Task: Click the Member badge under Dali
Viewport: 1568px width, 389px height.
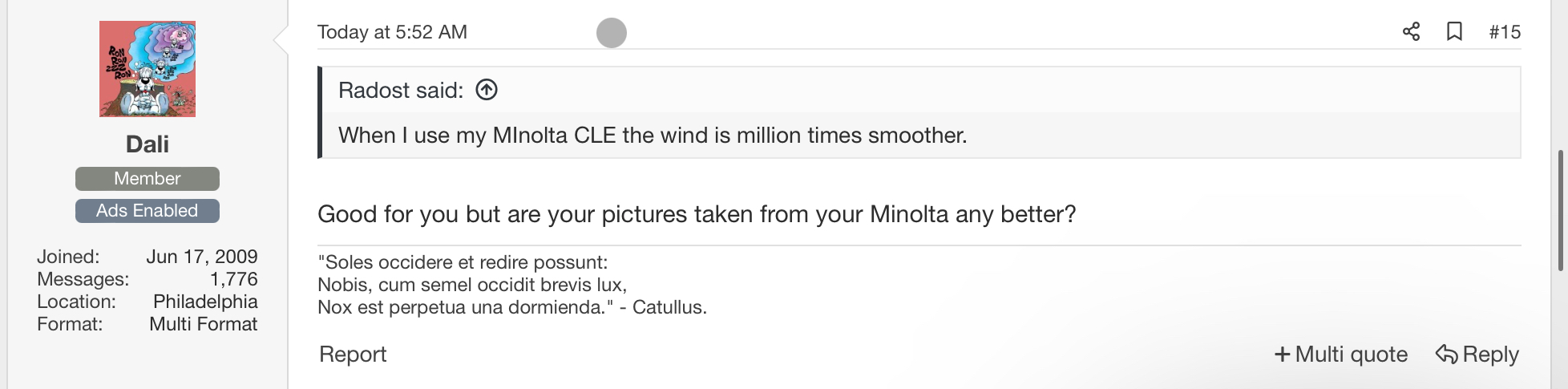Action: [x=148, y=179]
